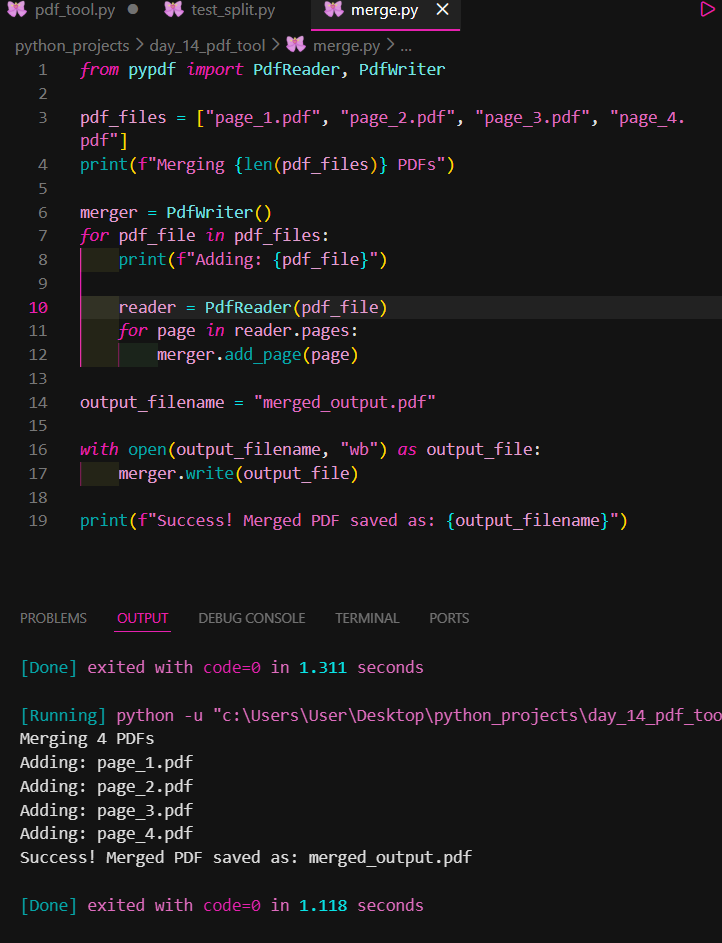Click 'PdfReader(pdf_file)' on line 10

(296, 308)
